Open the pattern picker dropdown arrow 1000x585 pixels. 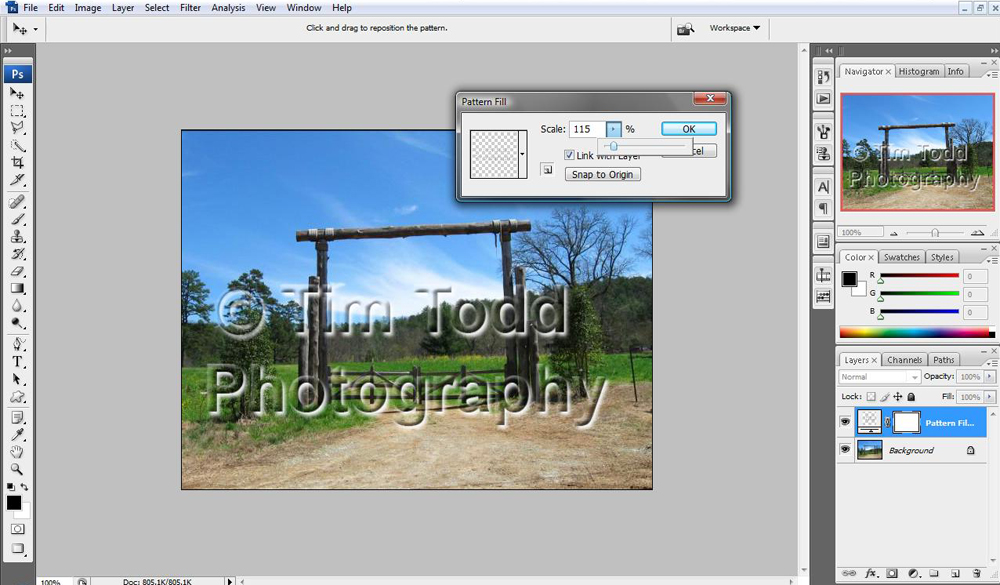(522, 154)
